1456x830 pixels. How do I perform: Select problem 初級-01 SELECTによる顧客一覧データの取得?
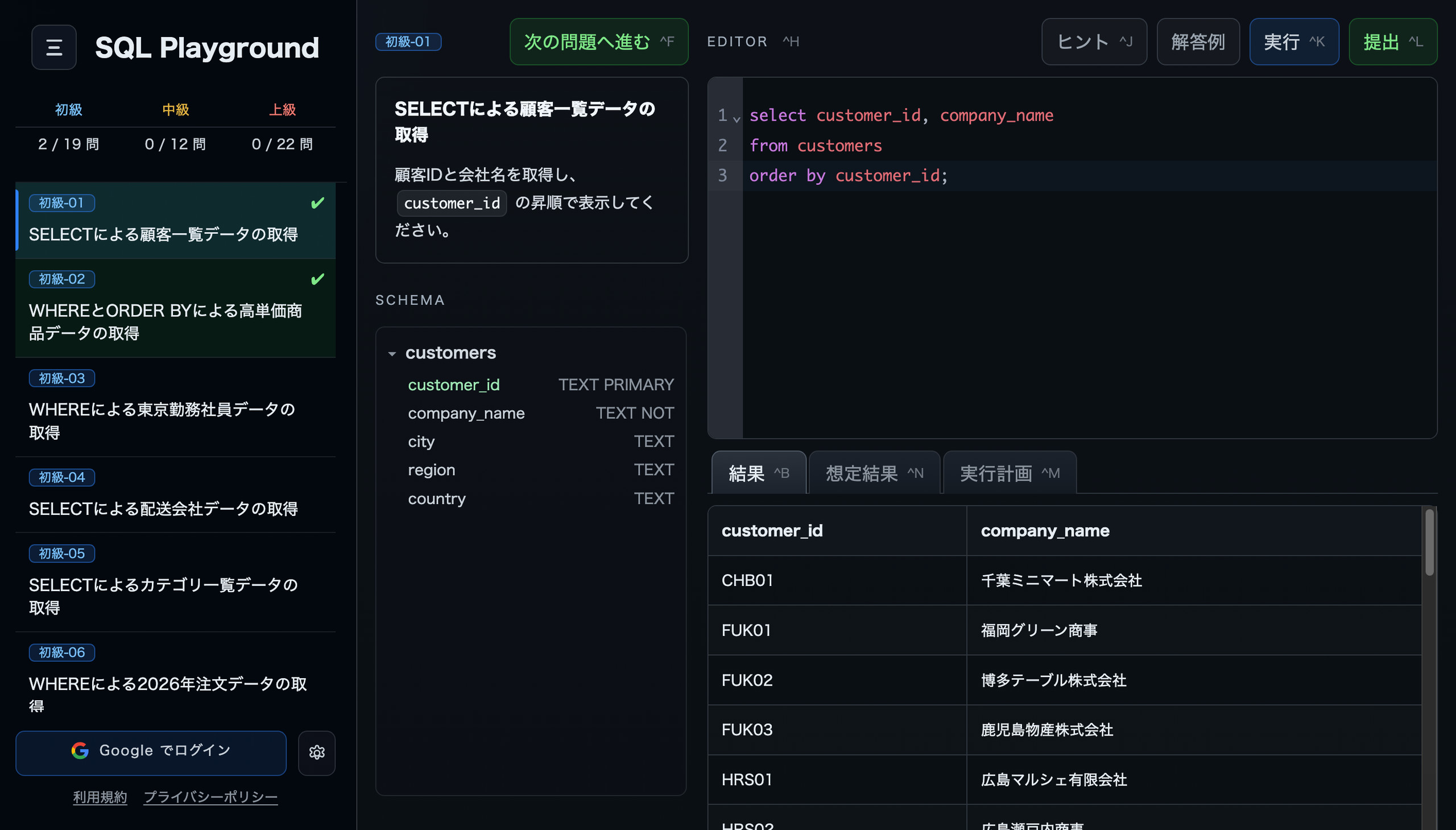click(176, 221)
